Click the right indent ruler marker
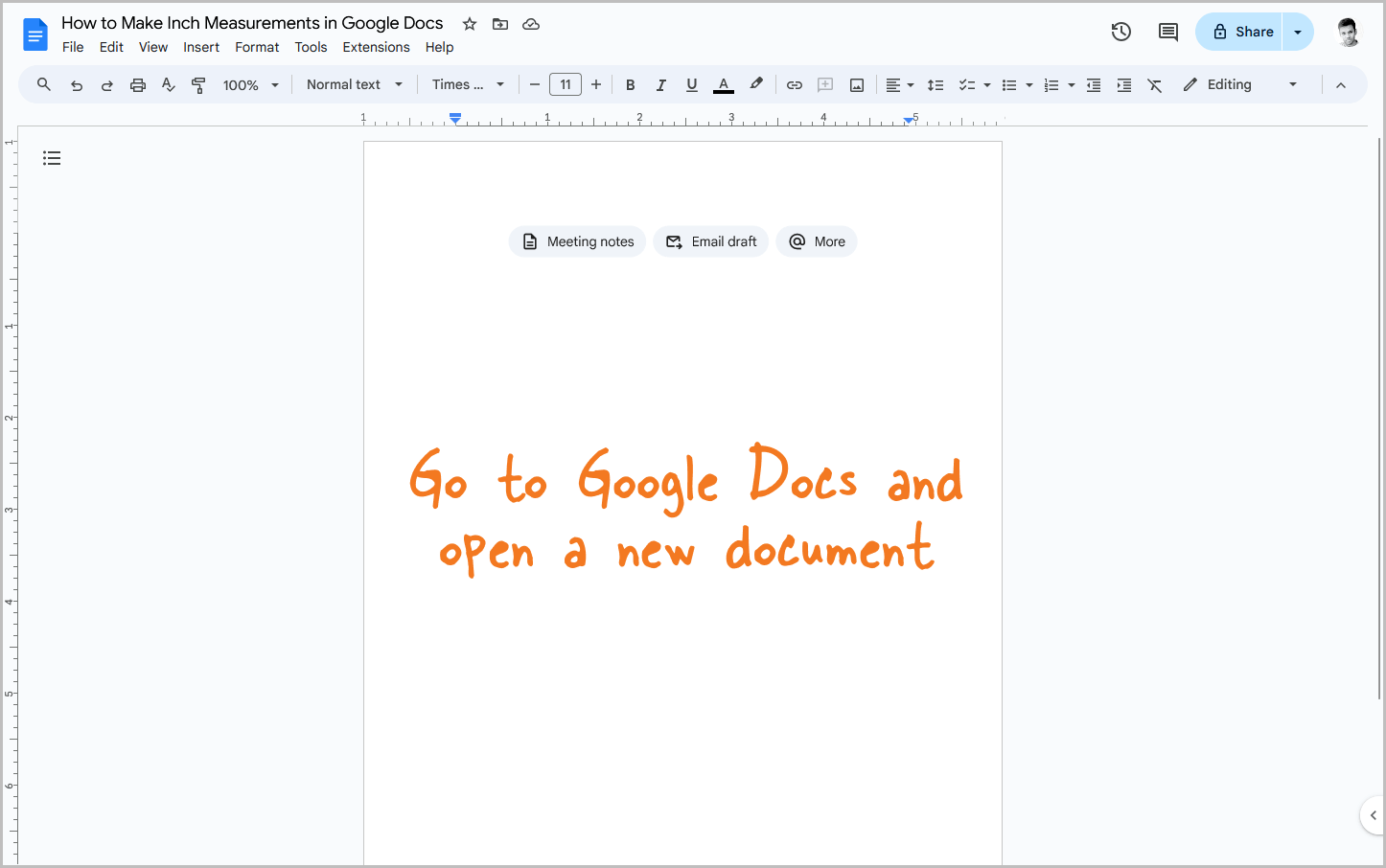The image size is (1386, 868). [x=908, y=120]
